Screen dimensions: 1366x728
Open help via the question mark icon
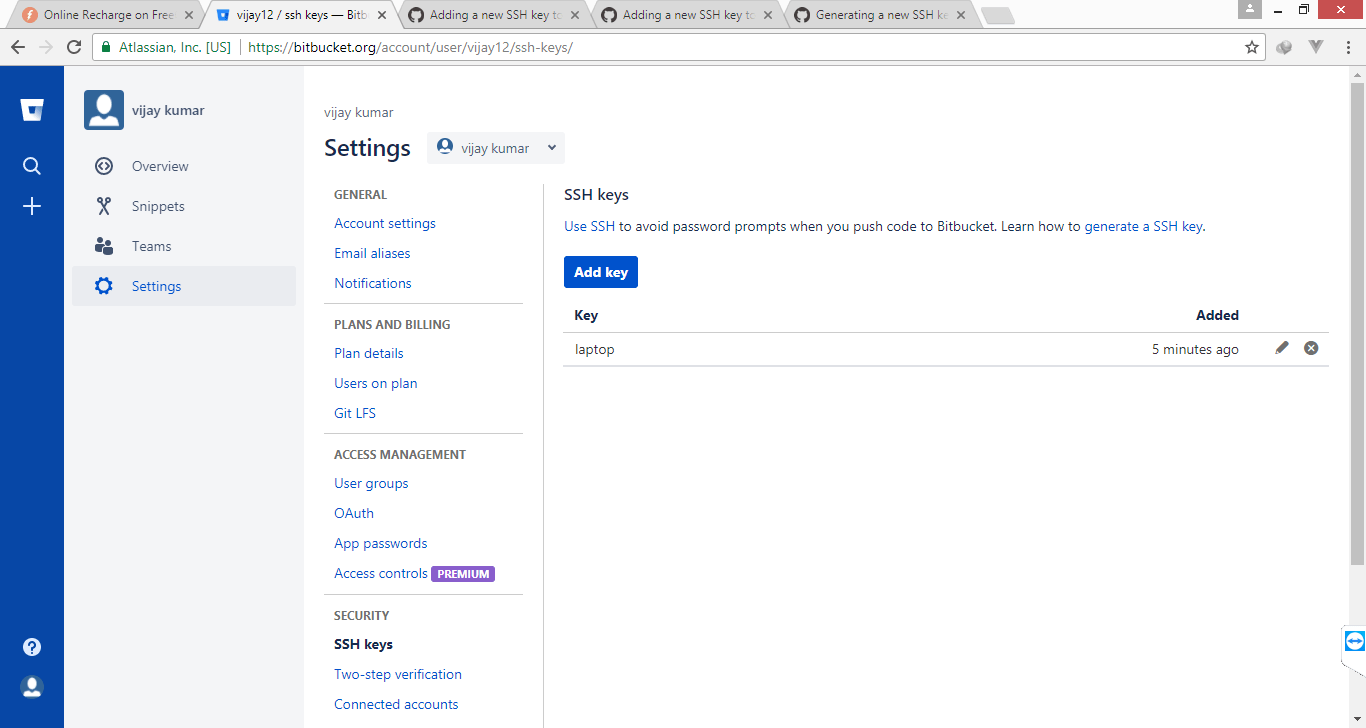31,646
